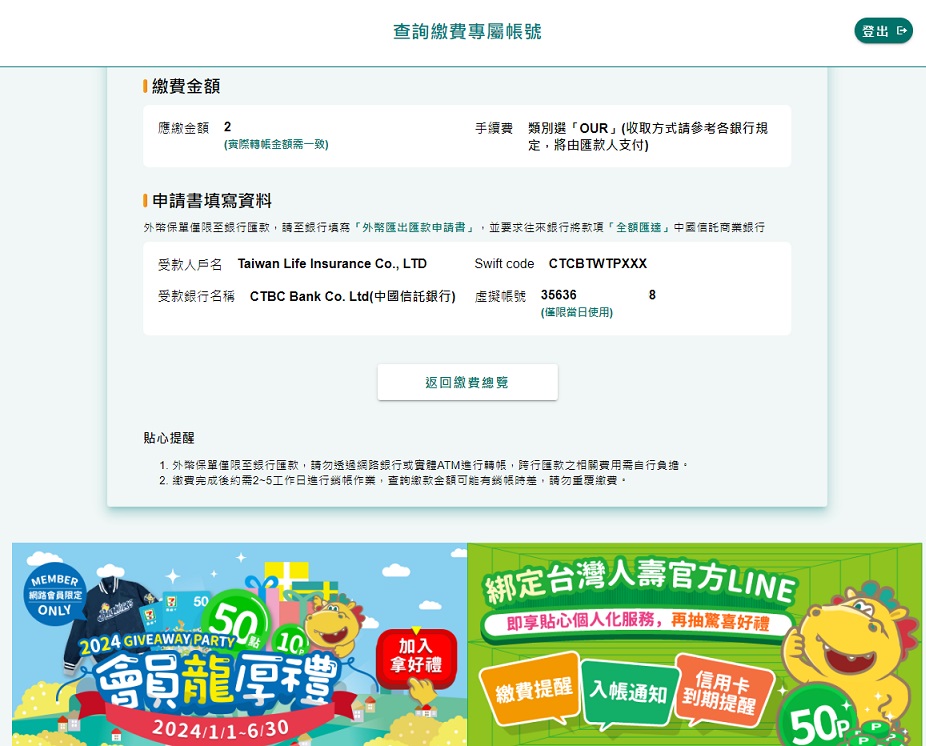Click the 全額匯達 highlighted text
Image resolution: width=926 pixels, height=746 pixels.
tap(638, 227)
